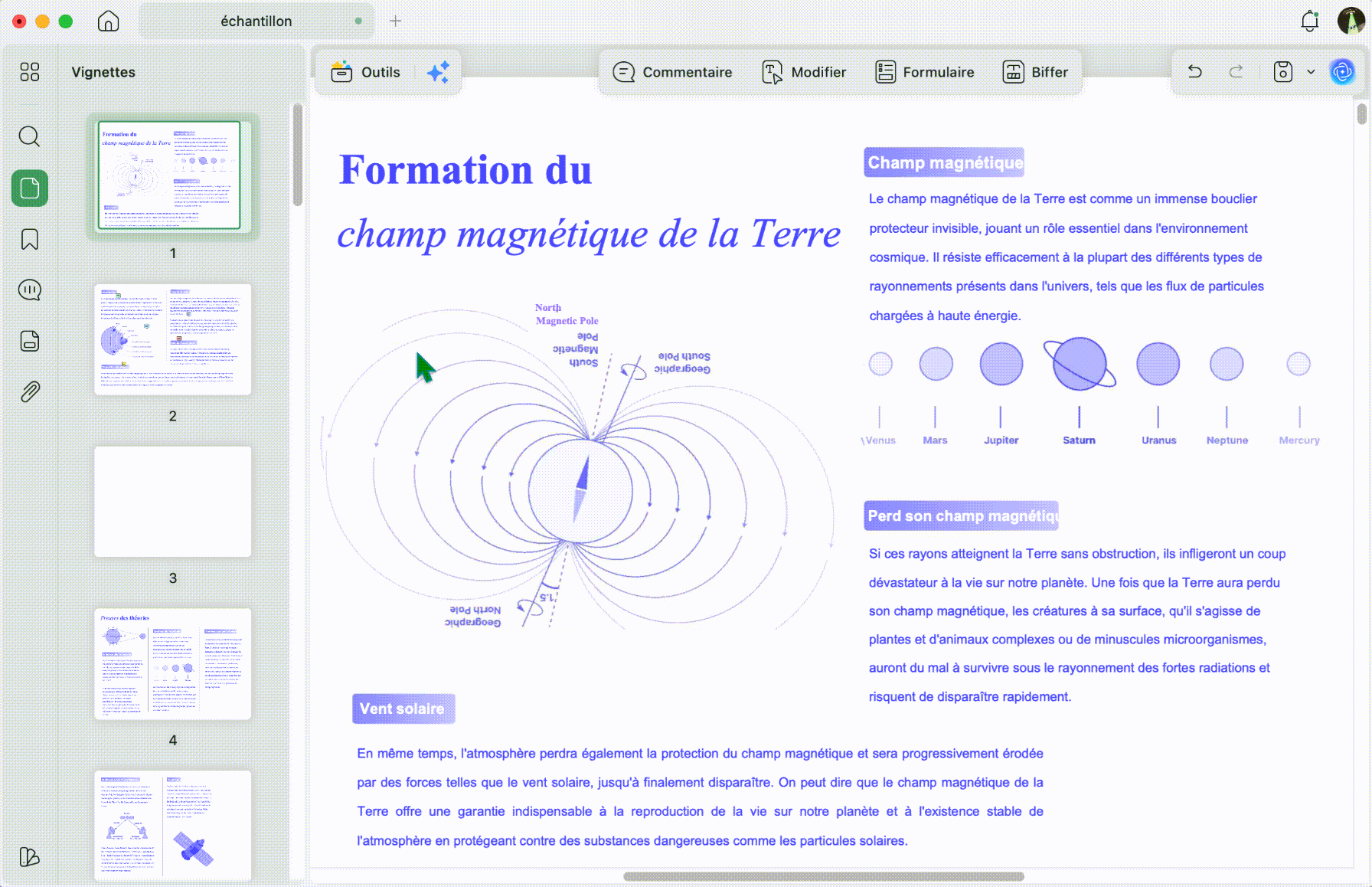Switch to Biffer mode
This screenshot has width=1372, height=887.
[1035, 72]
